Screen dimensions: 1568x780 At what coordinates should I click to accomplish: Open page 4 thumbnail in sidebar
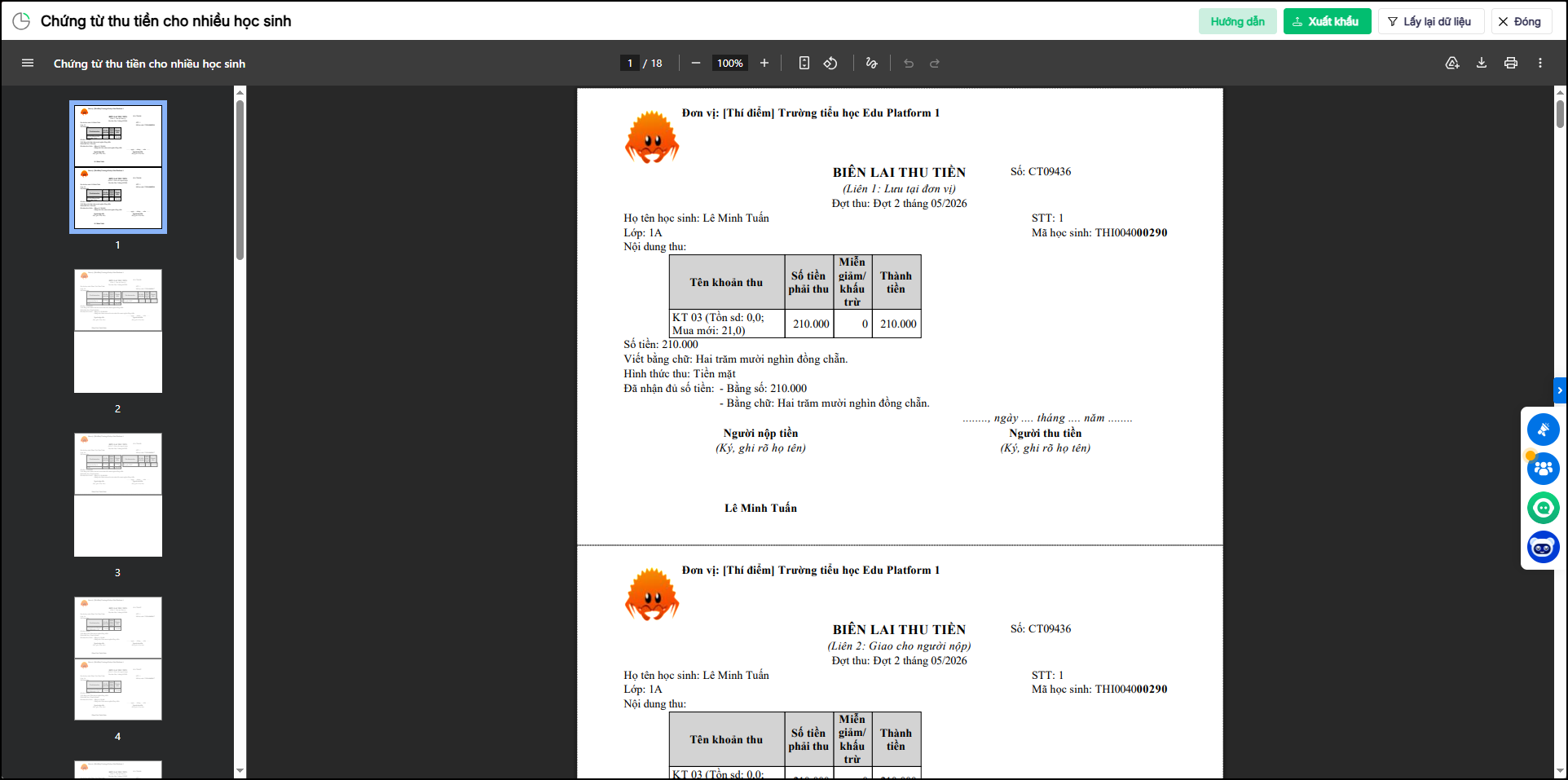[x=118, y=659]
